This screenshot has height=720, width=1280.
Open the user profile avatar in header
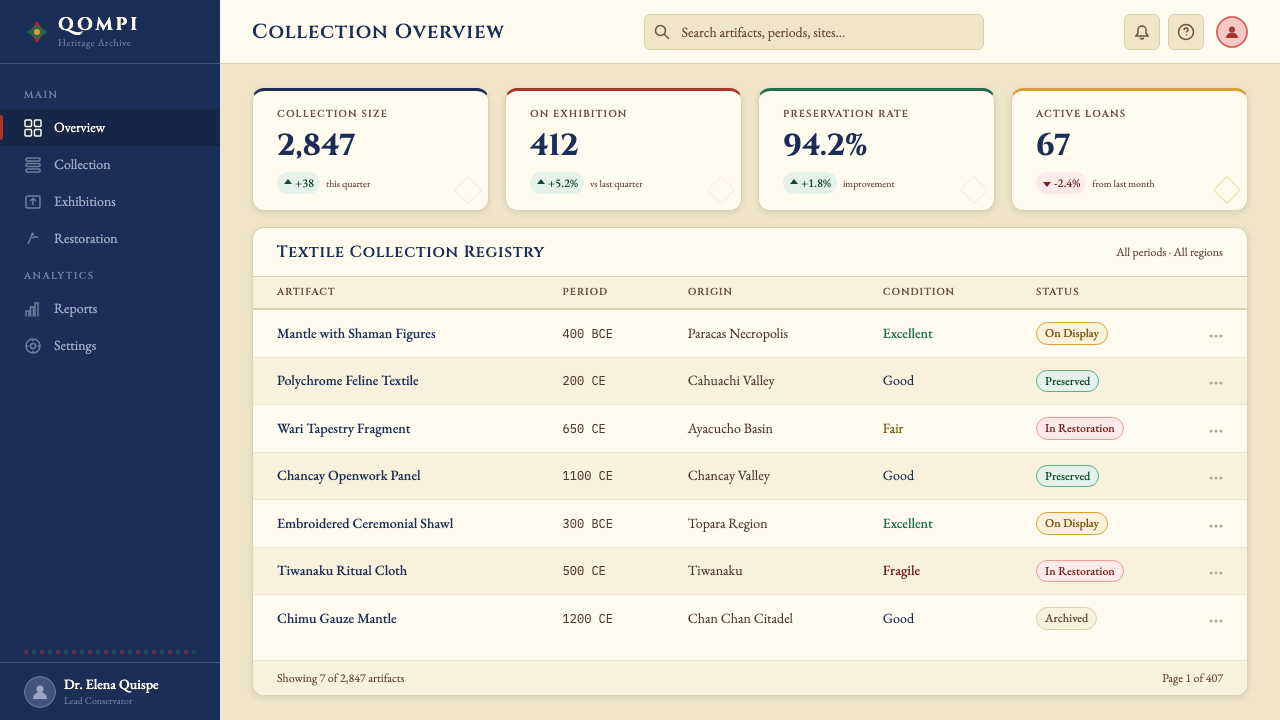click(1232, 32)
